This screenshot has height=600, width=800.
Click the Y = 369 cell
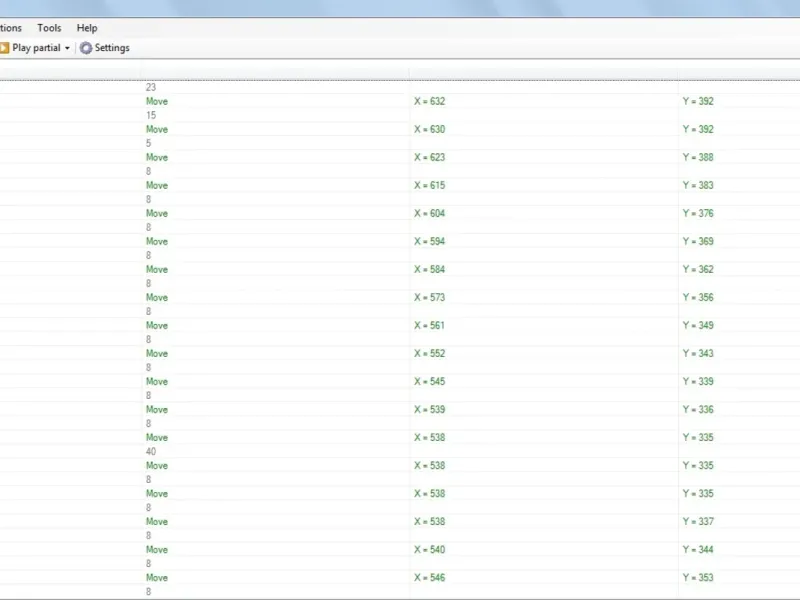[698, 241]
